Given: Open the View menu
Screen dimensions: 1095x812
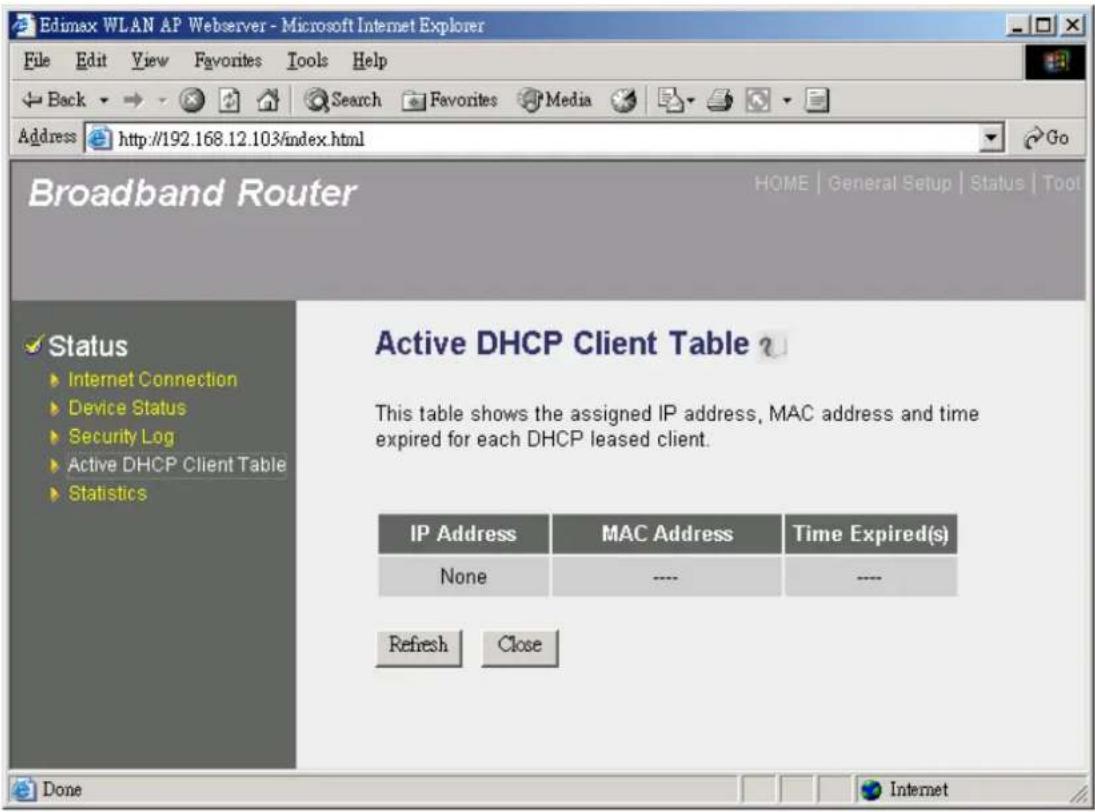Looking at the screenshot, I should (149, 61).
